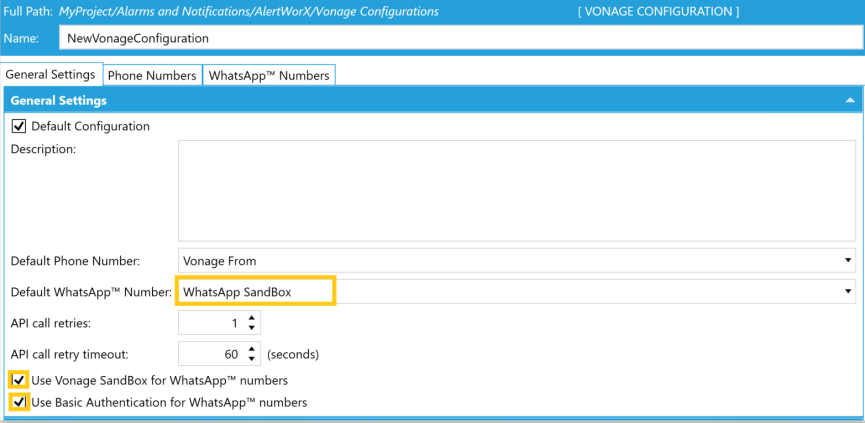
Task: Toggle Default Configuration checkbox
Action: 19,126
